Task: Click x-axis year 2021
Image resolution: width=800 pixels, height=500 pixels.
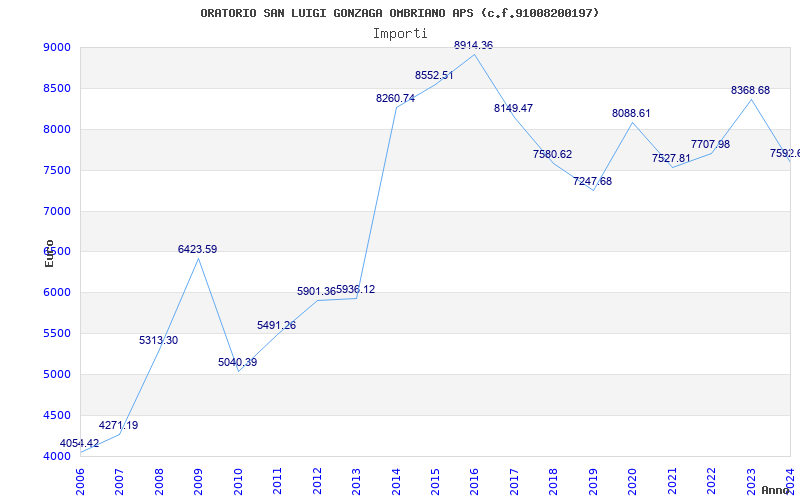Action: click(x=672, y=481)
